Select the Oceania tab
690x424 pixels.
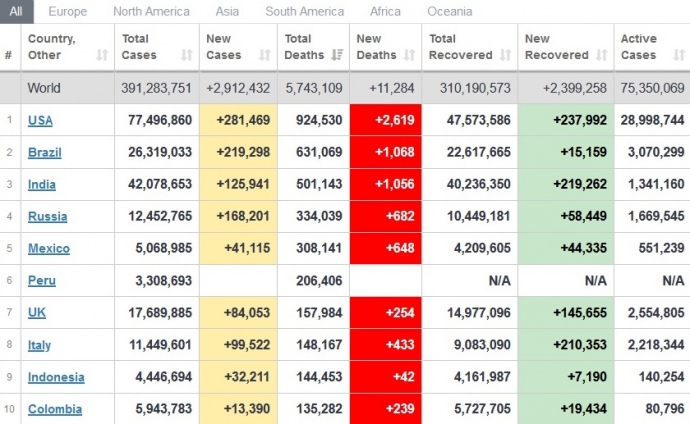click(x=450, y=12)
